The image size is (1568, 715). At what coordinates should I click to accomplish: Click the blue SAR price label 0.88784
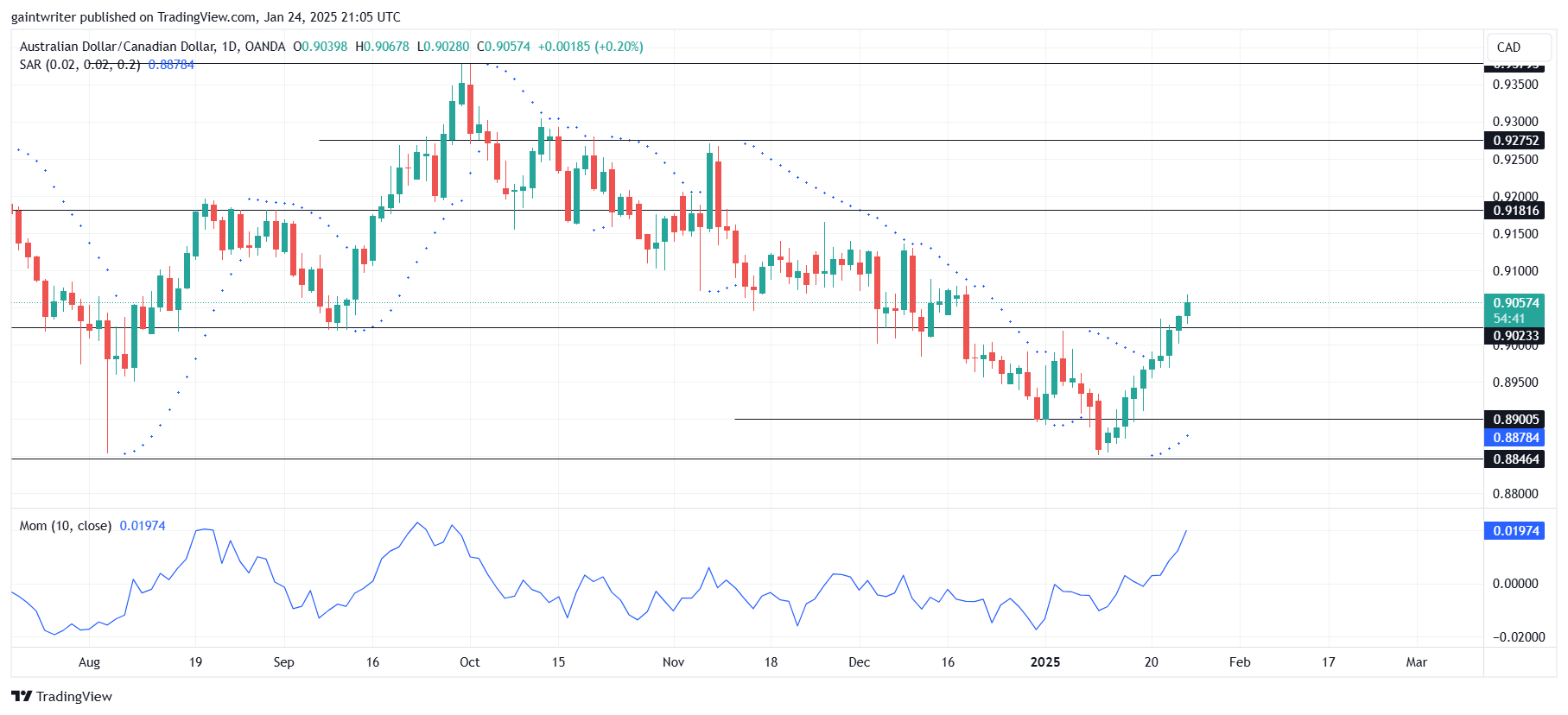coord(1515,438)
